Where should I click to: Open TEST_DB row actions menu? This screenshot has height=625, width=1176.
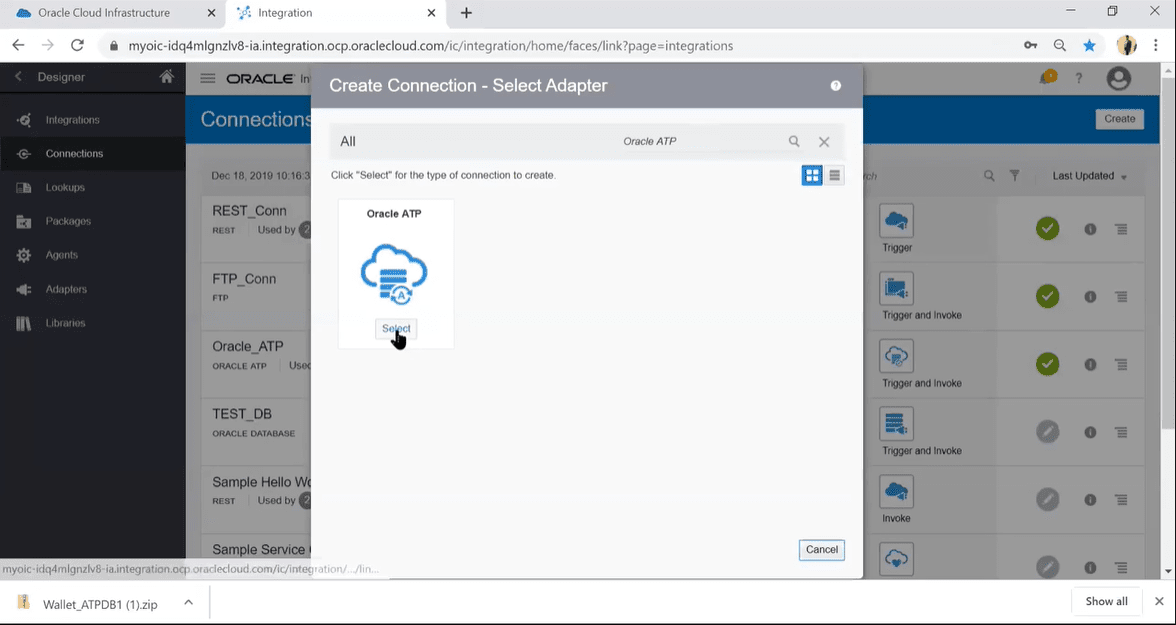[1121, 432]
